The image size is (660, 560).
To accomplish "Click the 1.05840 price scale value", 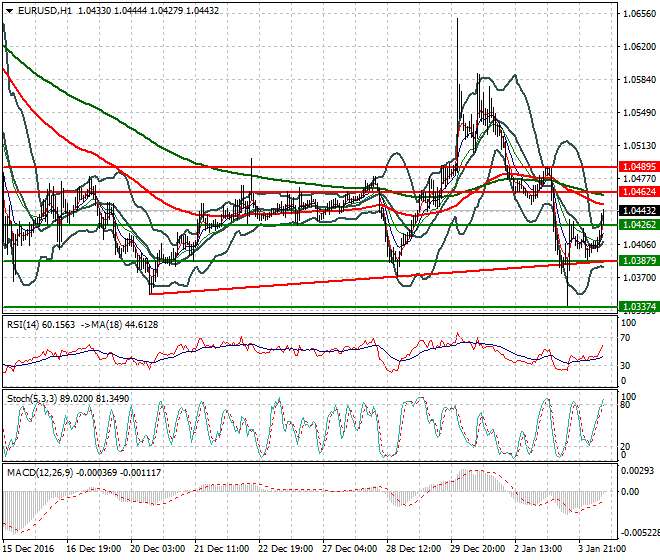I will pyautogui.click(x=639, y=80).
